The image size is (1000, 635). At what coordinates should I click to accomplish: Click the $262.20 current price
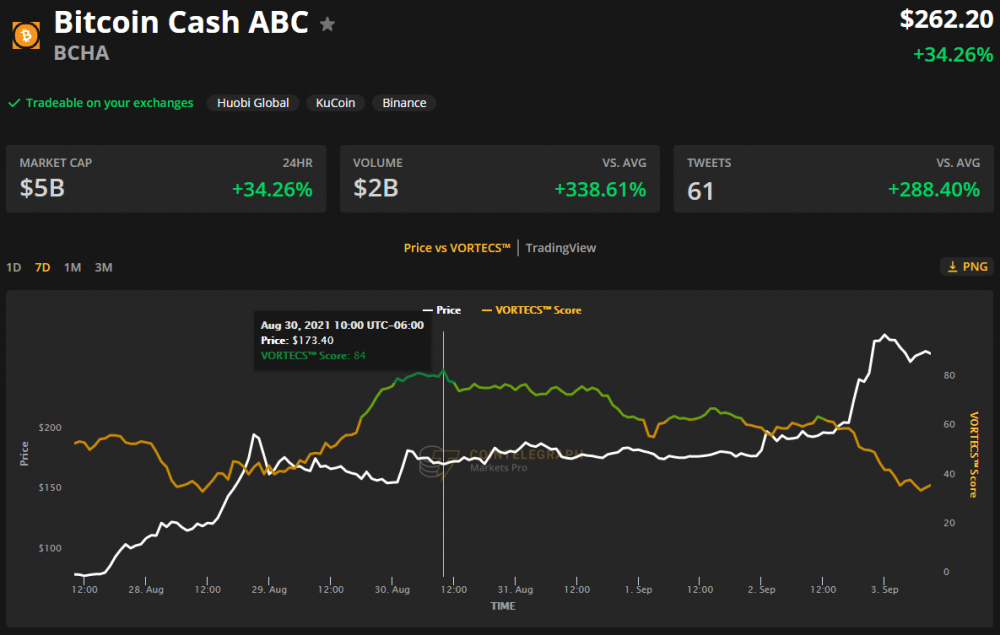click(946, 19)
